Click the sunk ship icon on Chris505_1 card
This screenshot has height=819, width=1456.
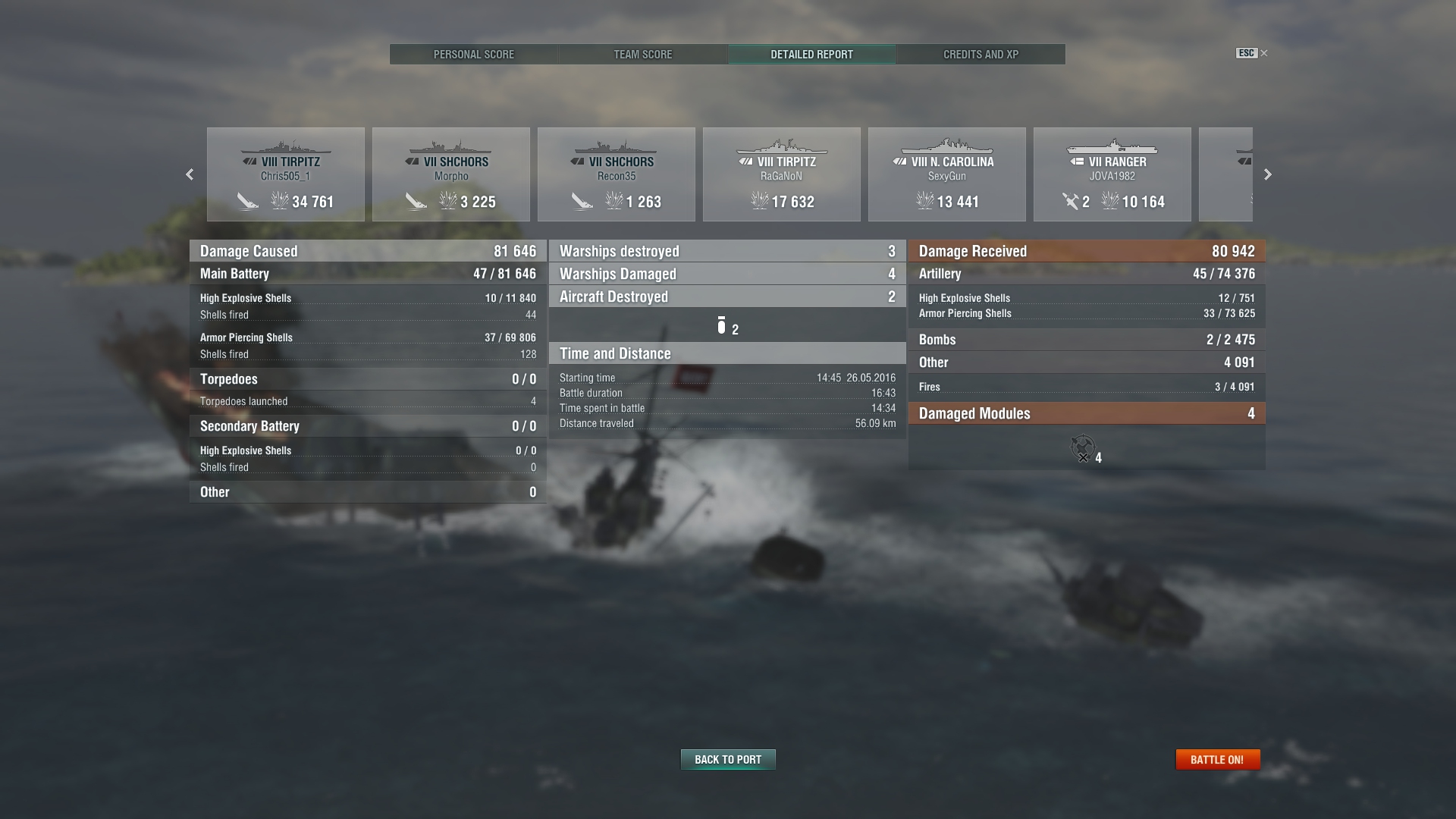tap(248, 201)
